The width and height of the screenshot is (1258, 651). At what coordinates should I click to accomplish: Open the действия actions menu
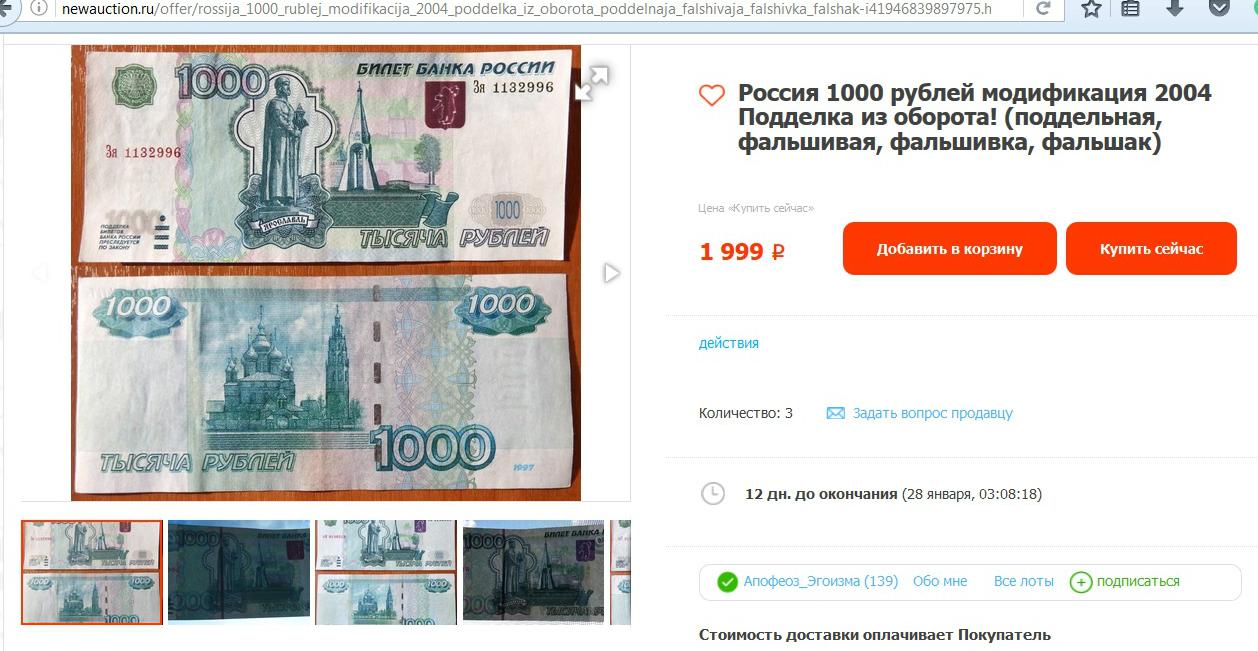(728, 343)
